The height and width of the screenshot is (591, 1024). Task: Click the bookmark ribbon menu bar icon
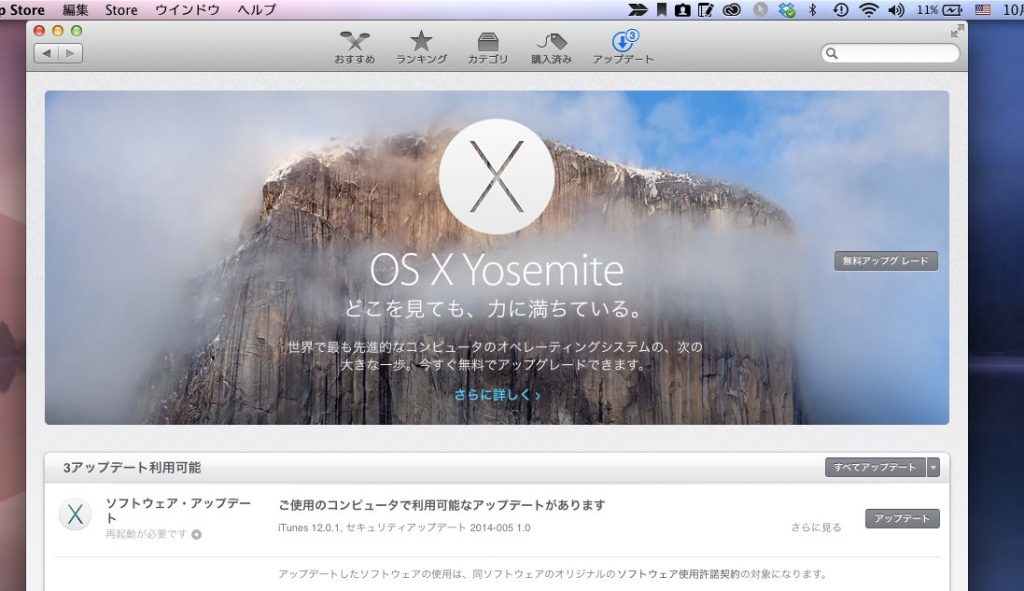662,10
